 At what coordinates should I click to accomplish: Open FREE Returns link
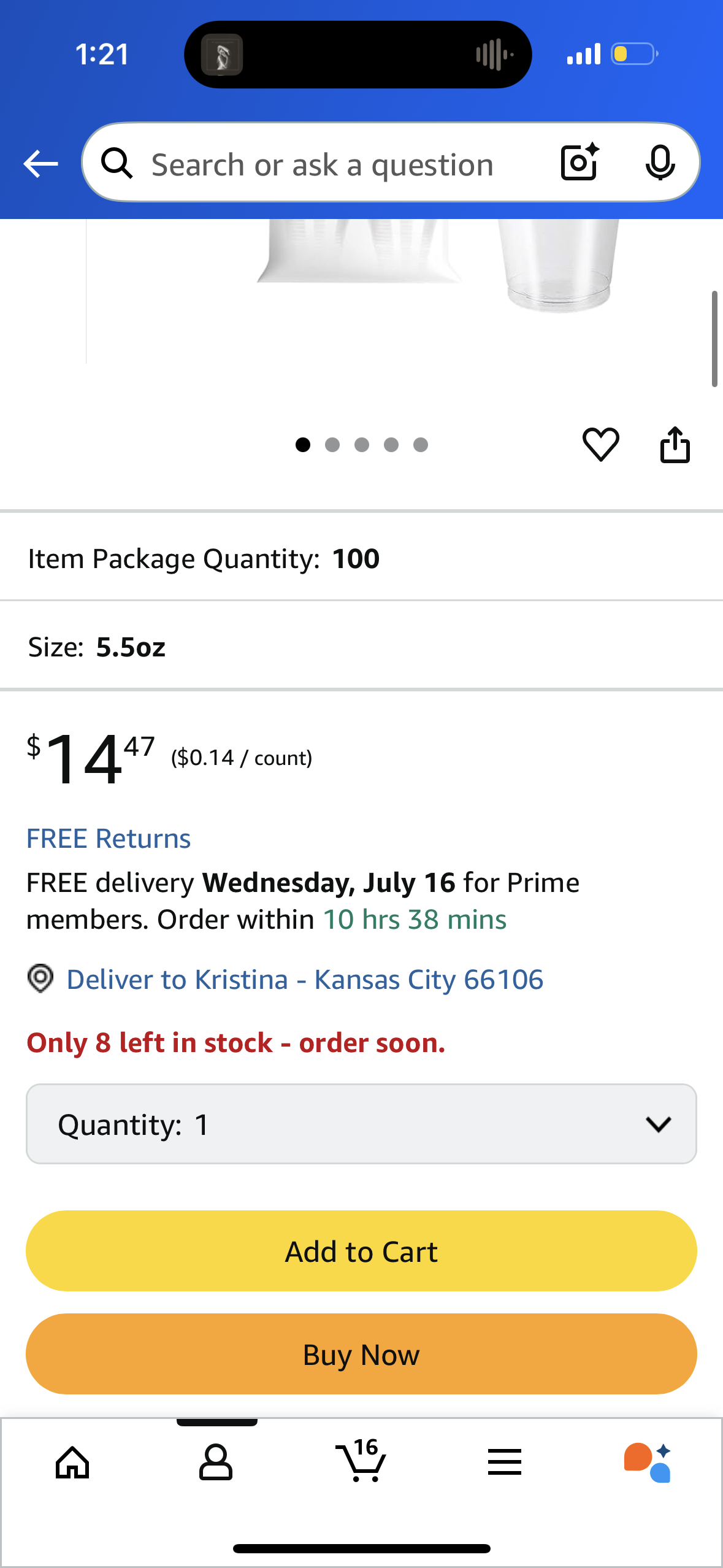tap(109, 839)
